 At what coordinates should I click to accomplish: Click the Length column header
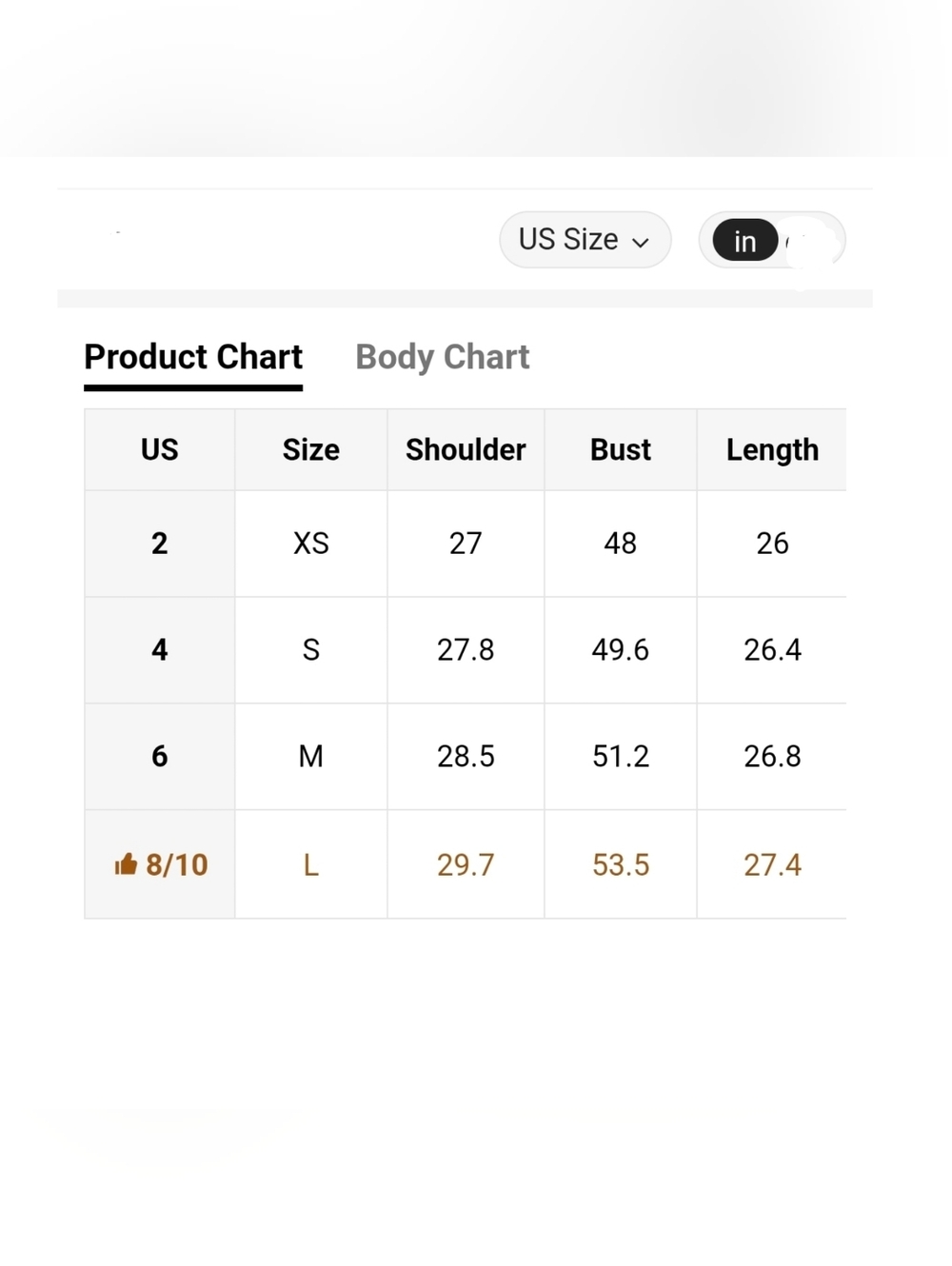click(772, 449)
